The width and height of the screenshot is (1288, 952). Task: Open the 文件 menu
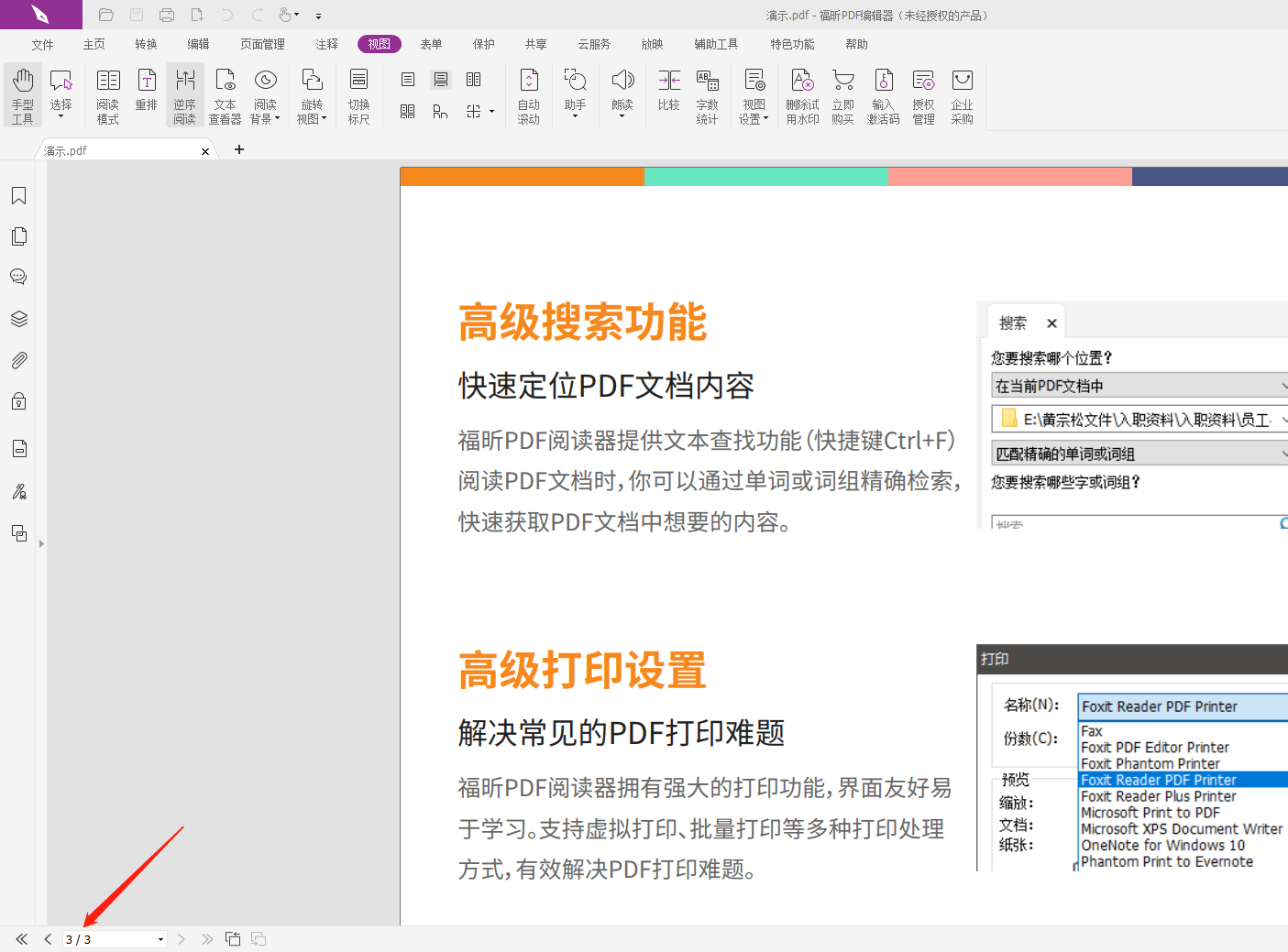point(43,44)
